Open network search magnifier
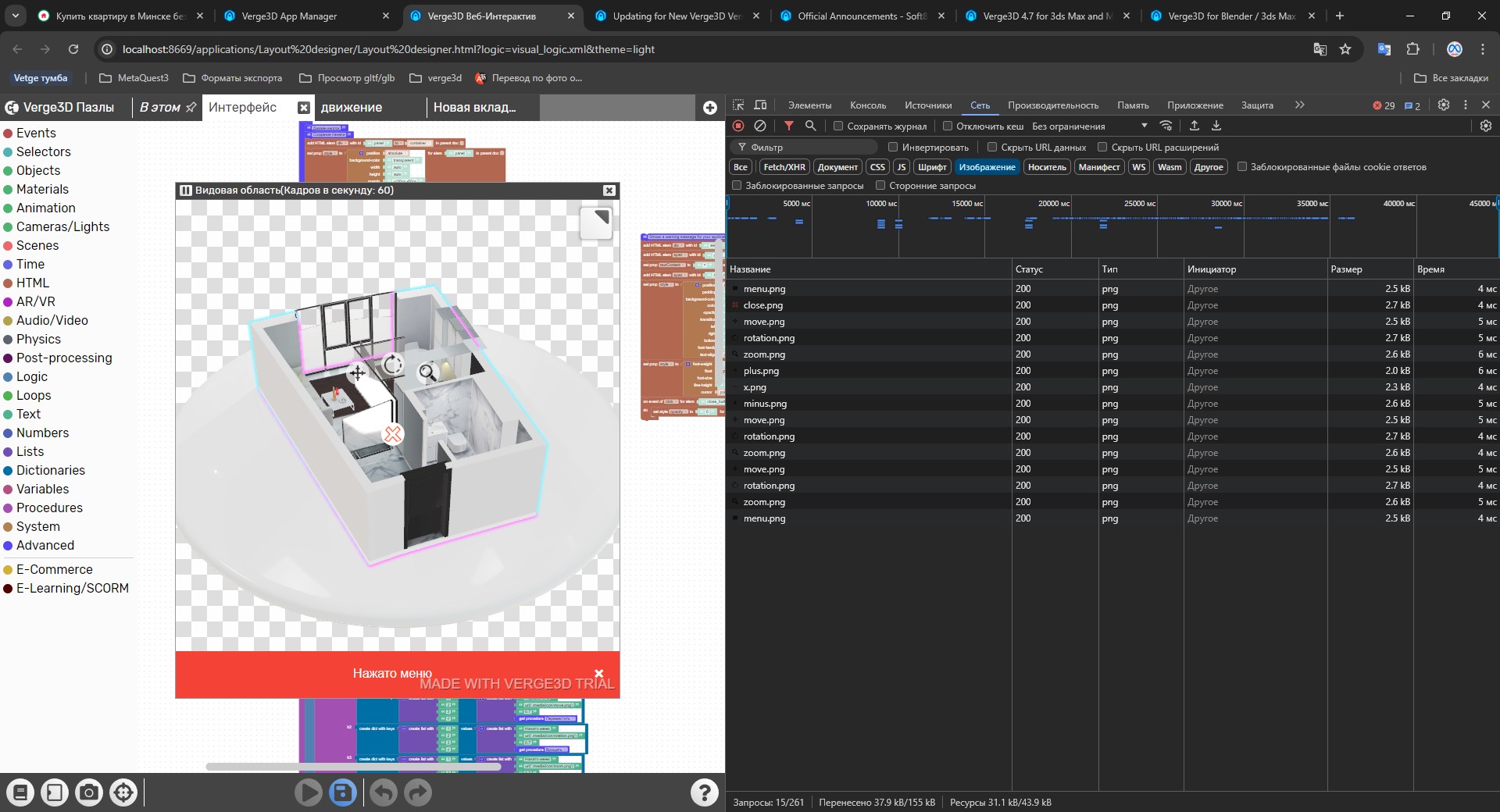 (811, 126)
